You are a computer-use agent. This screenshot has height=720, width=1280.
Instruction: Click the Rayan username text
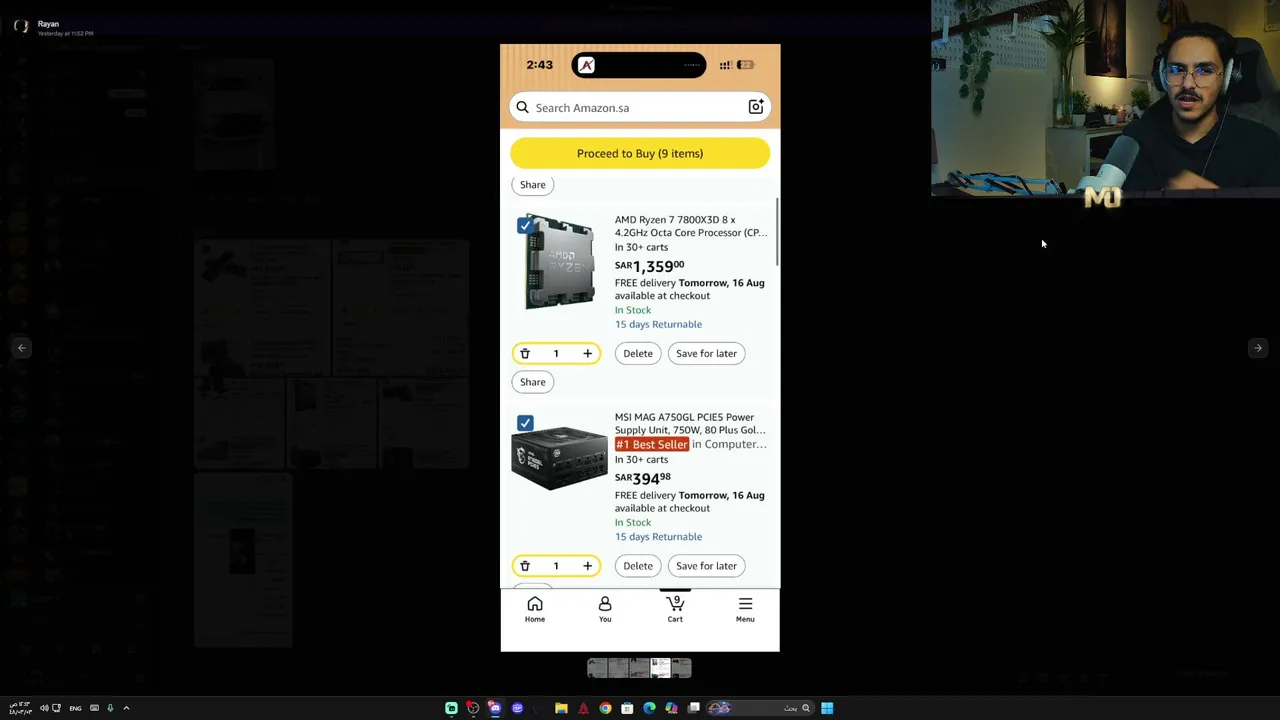pyautogui.click(x=48, y=24)
